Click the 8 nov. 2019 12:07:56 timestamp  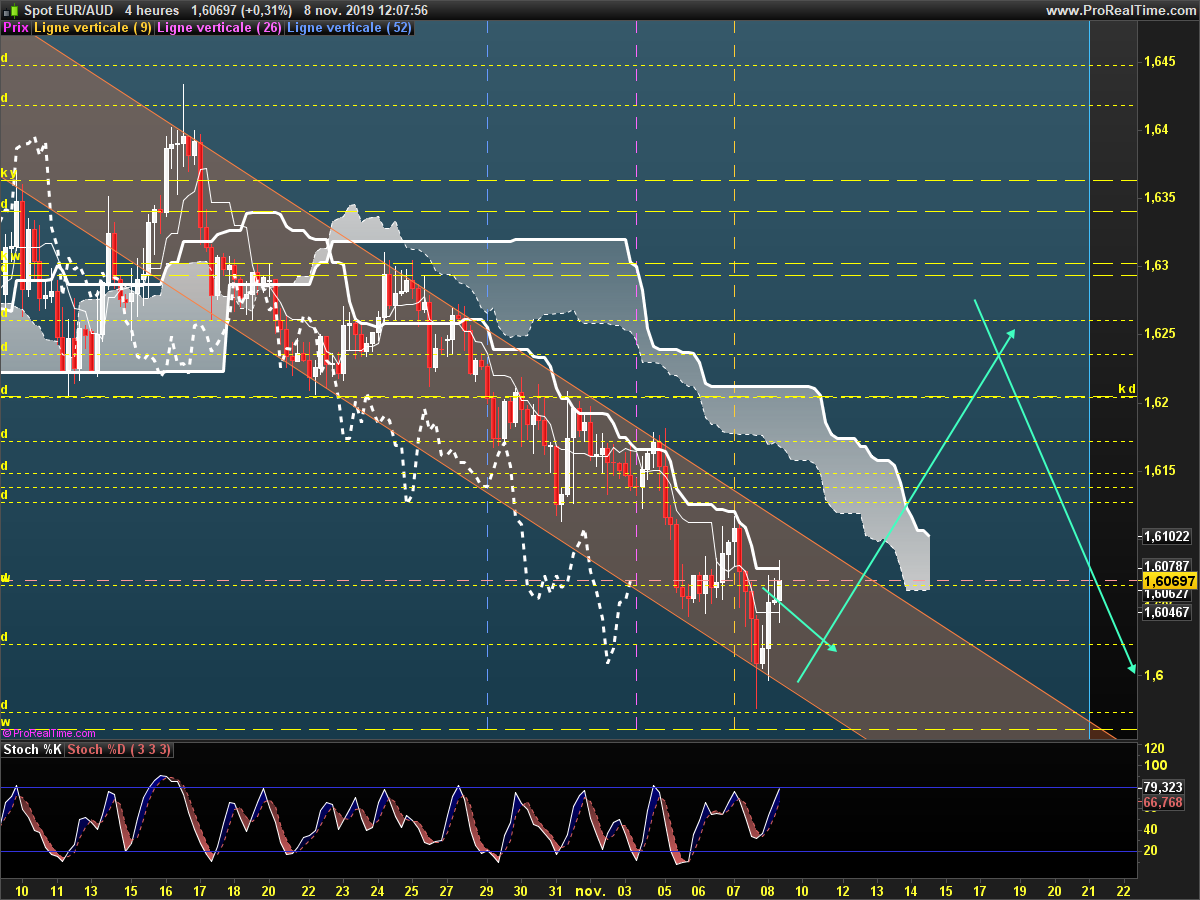(x=366, y=10)
